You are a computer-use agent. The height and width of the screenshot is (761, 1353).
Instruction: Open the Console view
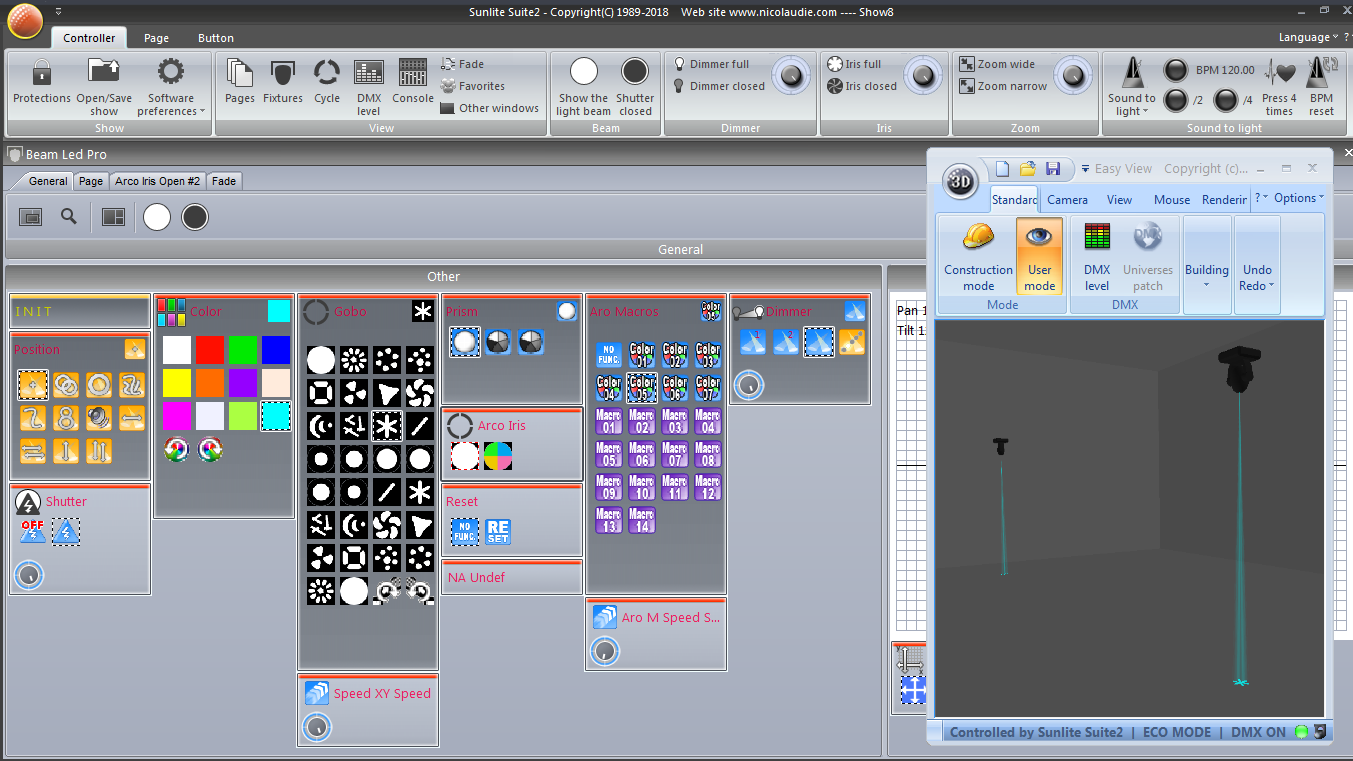click(x=413, y=81)
